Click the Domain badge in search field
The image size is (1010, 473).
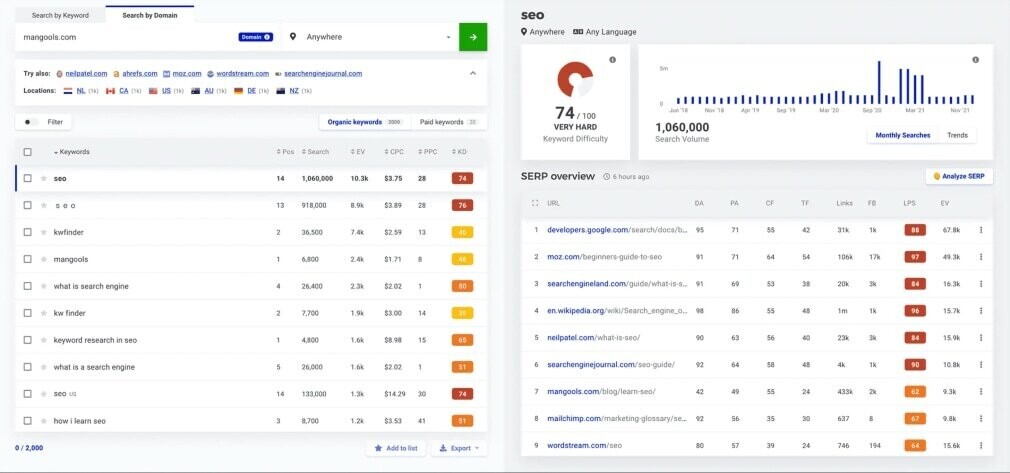coord(256,37)
